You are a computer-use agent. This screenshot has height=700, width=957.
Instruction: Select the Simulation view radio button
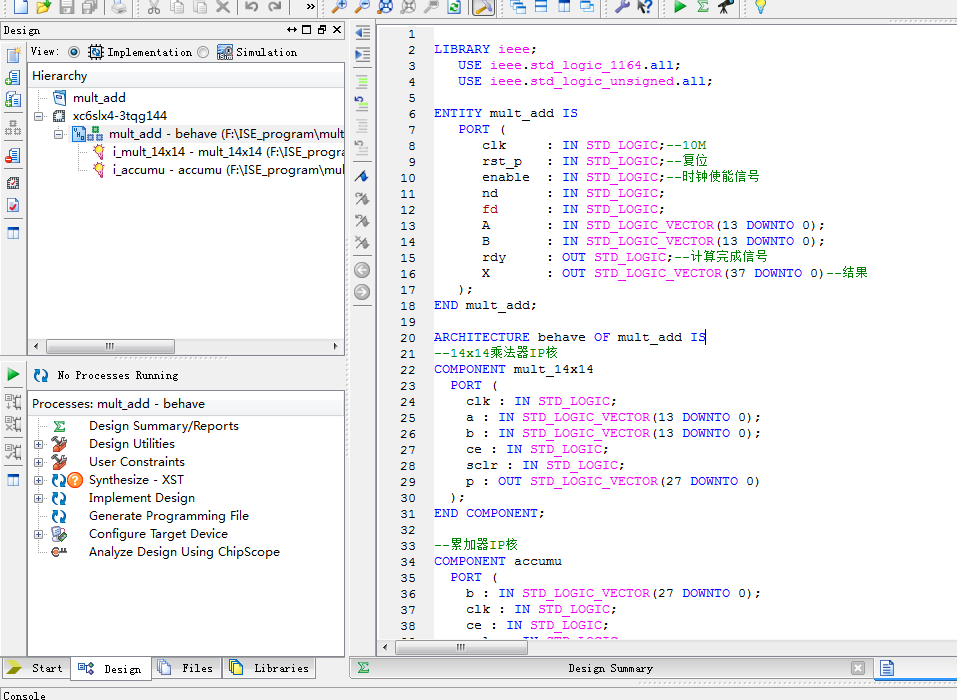pyautogui.click(x=203, y=52)
